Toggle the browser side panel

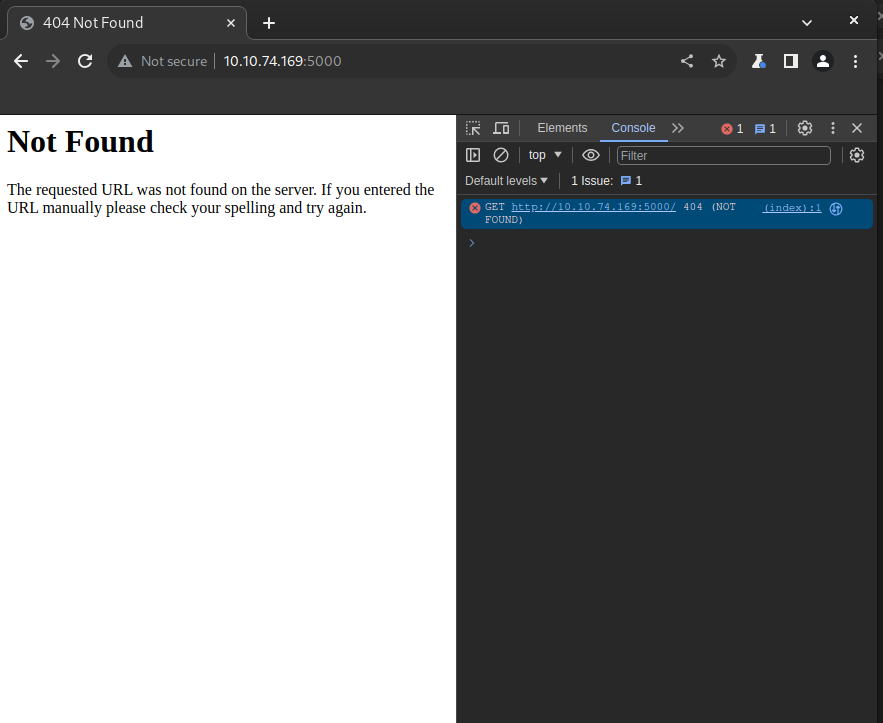pos(791,61)
